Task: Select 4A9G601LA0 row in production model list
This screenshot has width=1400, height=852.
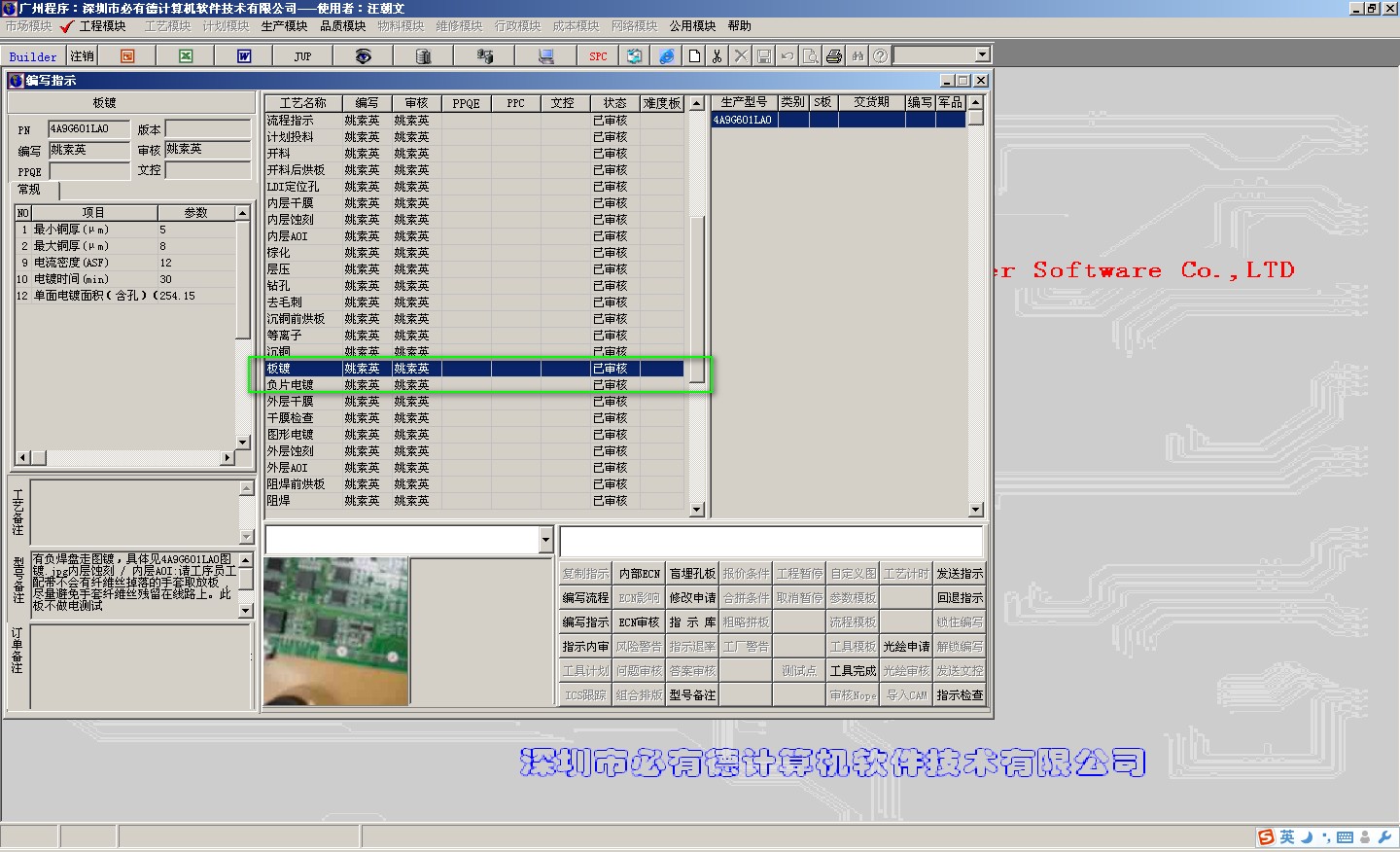Action: [x=839, y=120]
